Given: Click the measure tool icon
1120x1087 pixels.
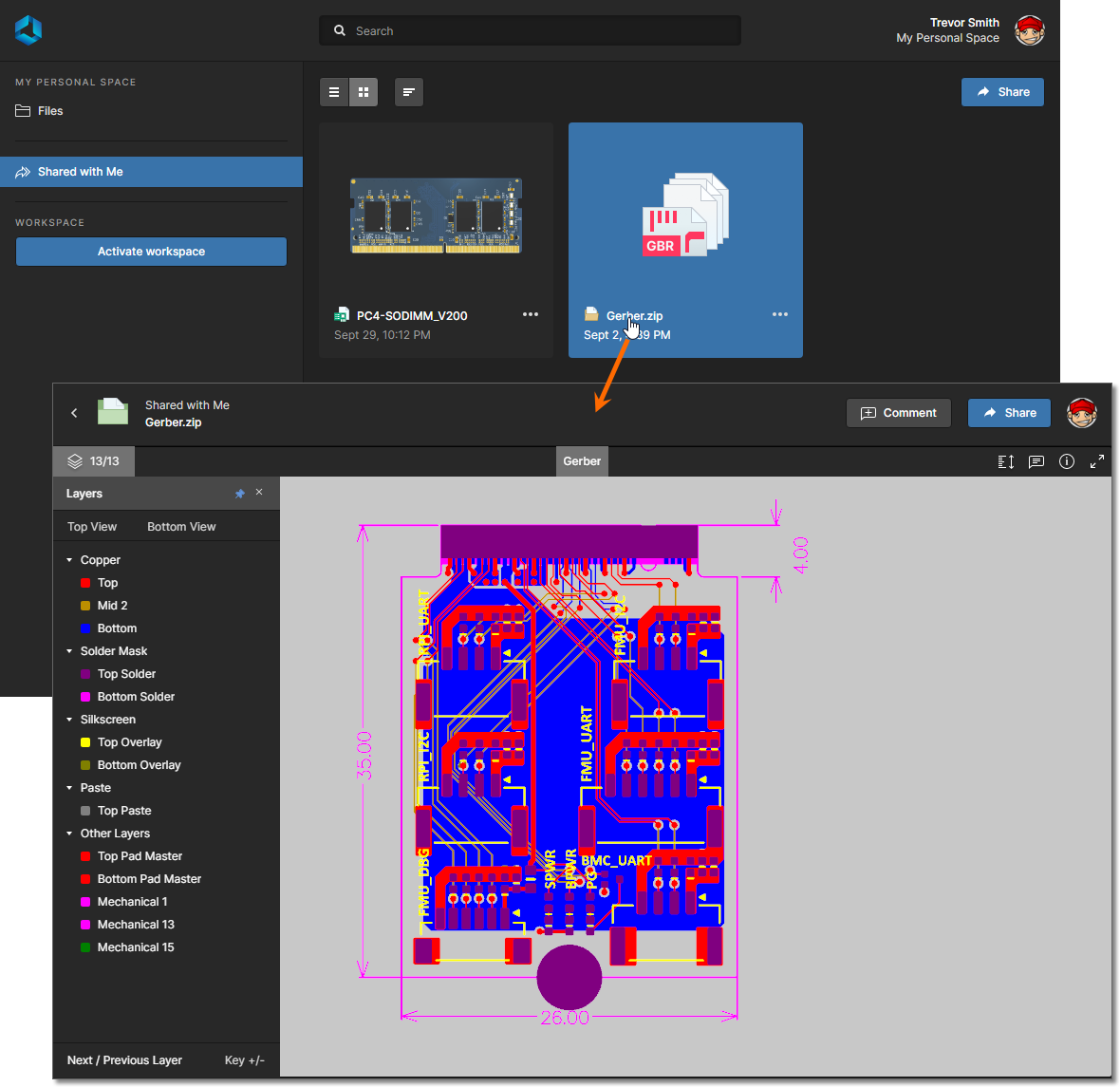Looking at the screenshot, I should (1006, 461).
